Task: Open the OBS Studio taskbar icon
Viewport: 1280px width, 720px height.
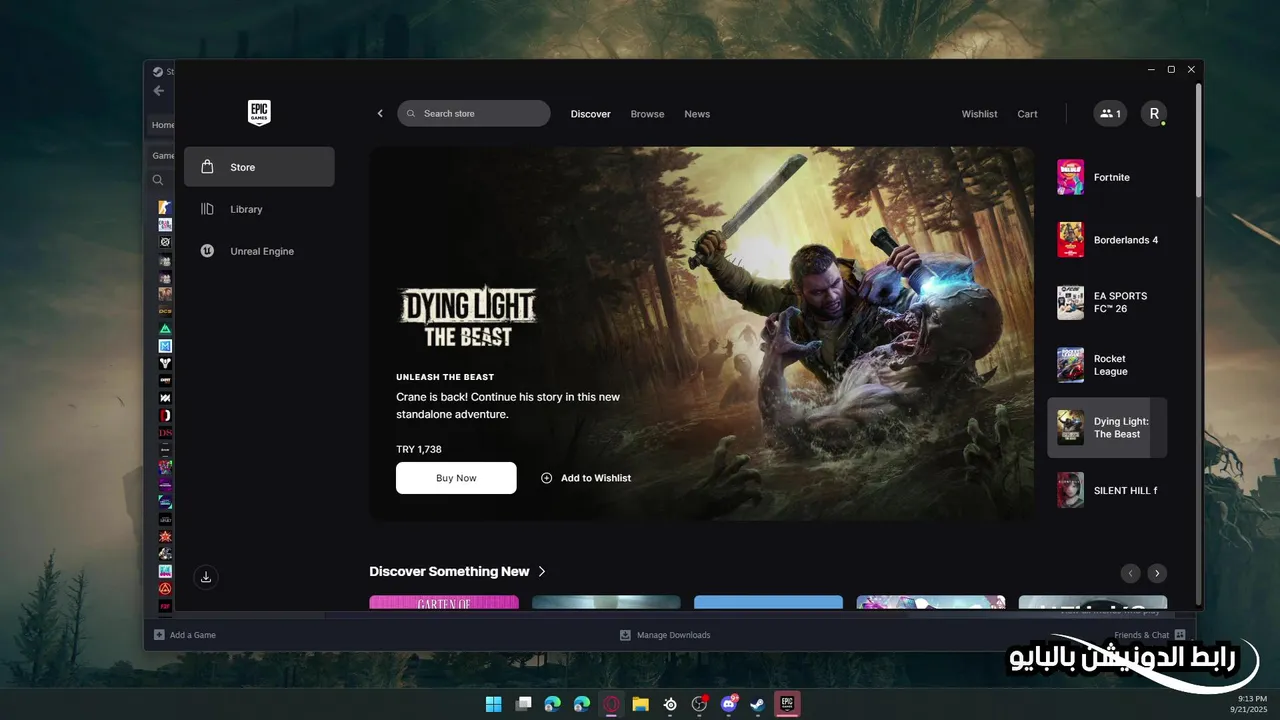Action: point(700,704)
